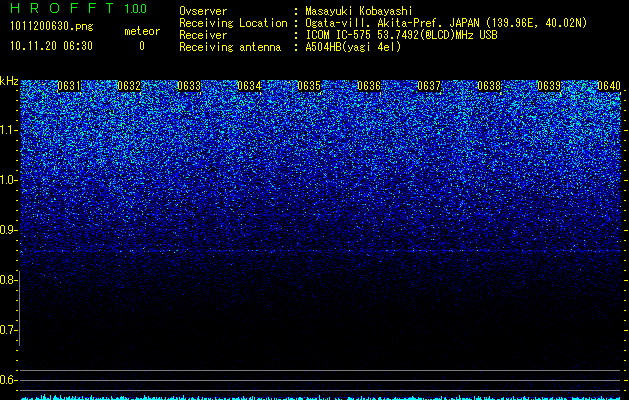Click the HROFFT program title text
The image size is (629, 400).
(62, 8)
